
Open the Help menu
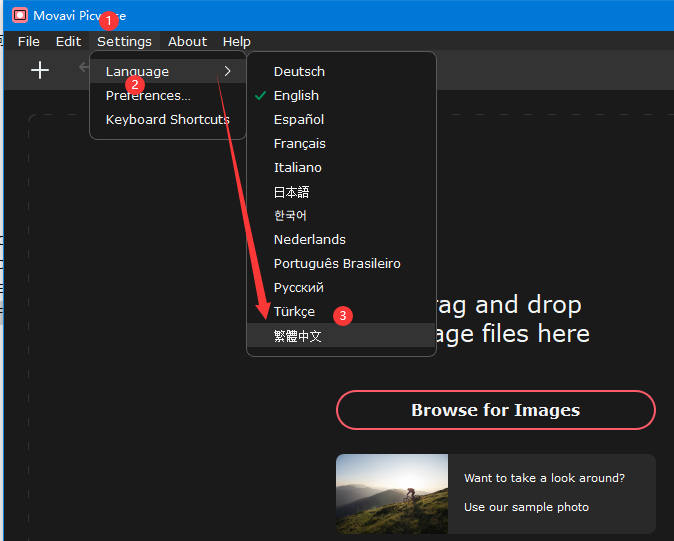[236, 41]
